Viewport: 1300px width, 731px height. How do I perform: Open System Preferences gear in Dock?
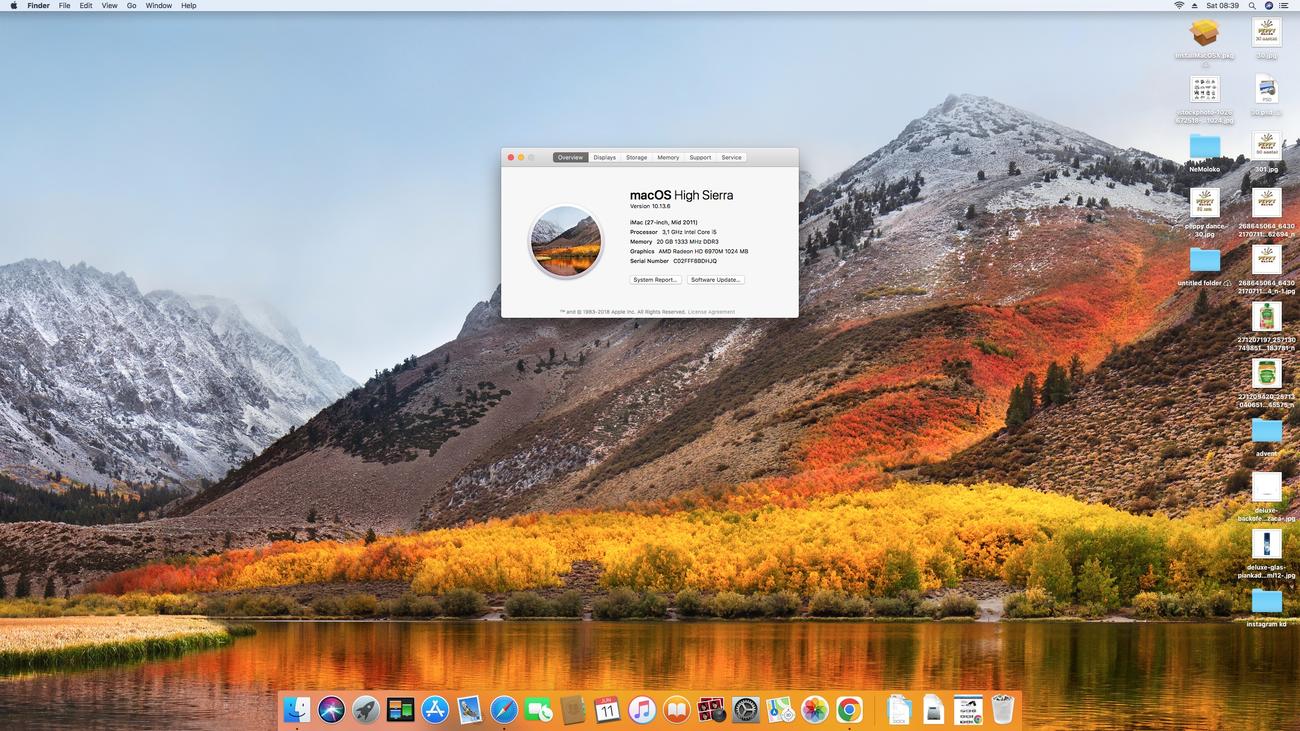[746, 710]
